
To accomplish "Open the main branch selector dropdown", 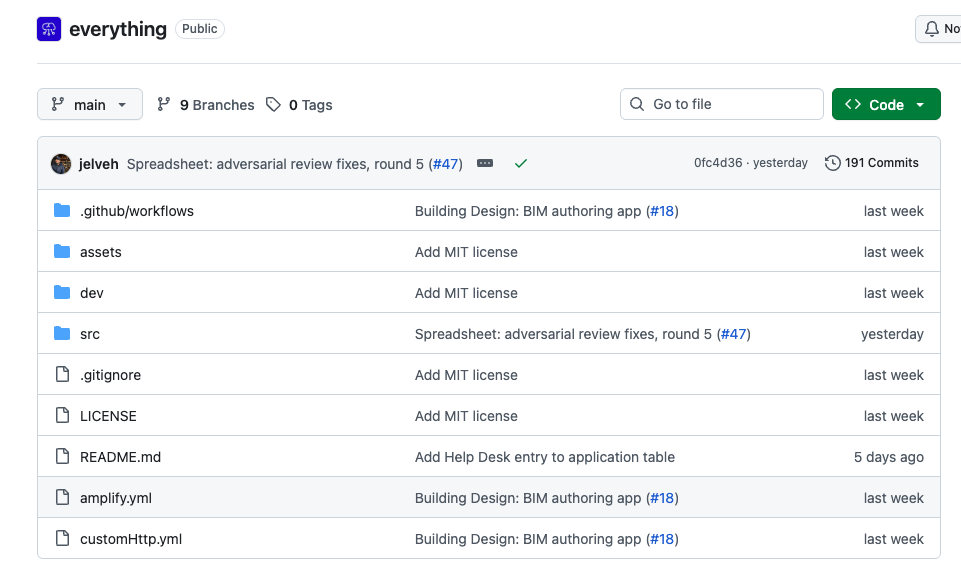I will point(90,104).
